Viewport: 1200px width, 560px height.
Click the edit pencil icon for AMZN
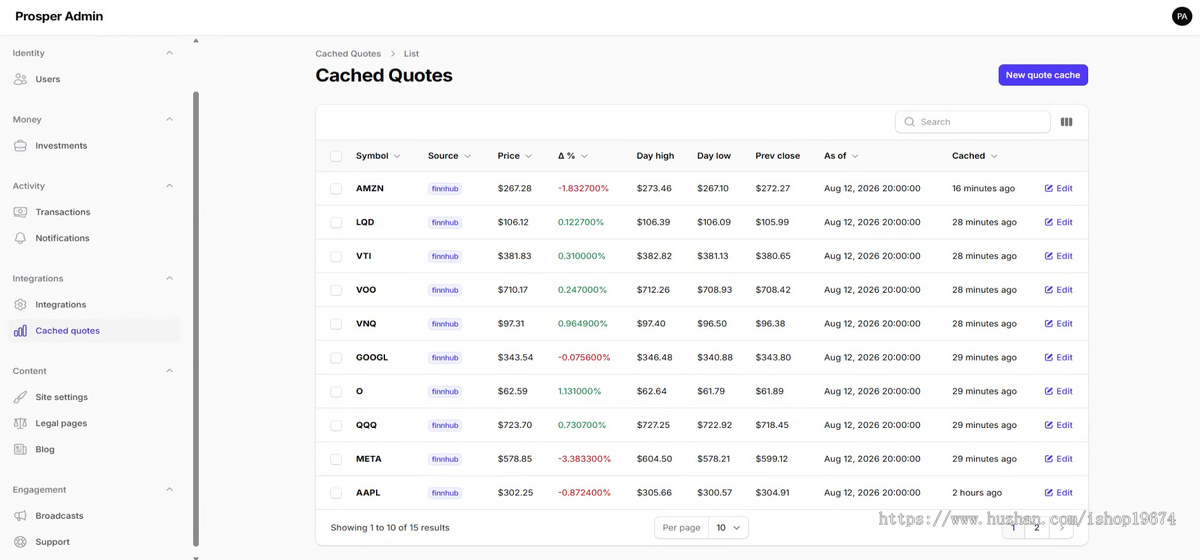tap(1049, 188)
